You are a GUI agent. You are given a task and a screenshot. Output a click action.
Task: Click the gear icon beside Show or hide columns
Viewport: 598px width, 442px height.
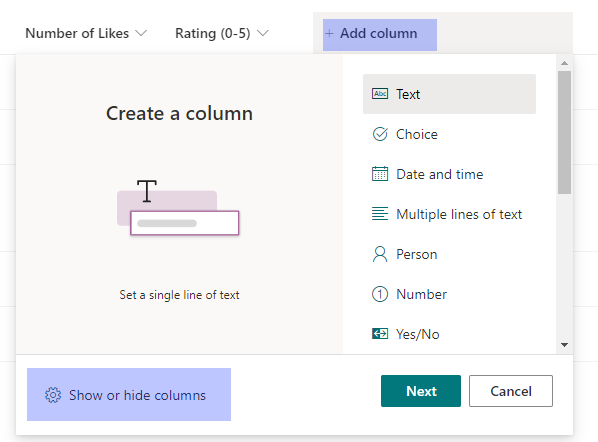[53, 395]
